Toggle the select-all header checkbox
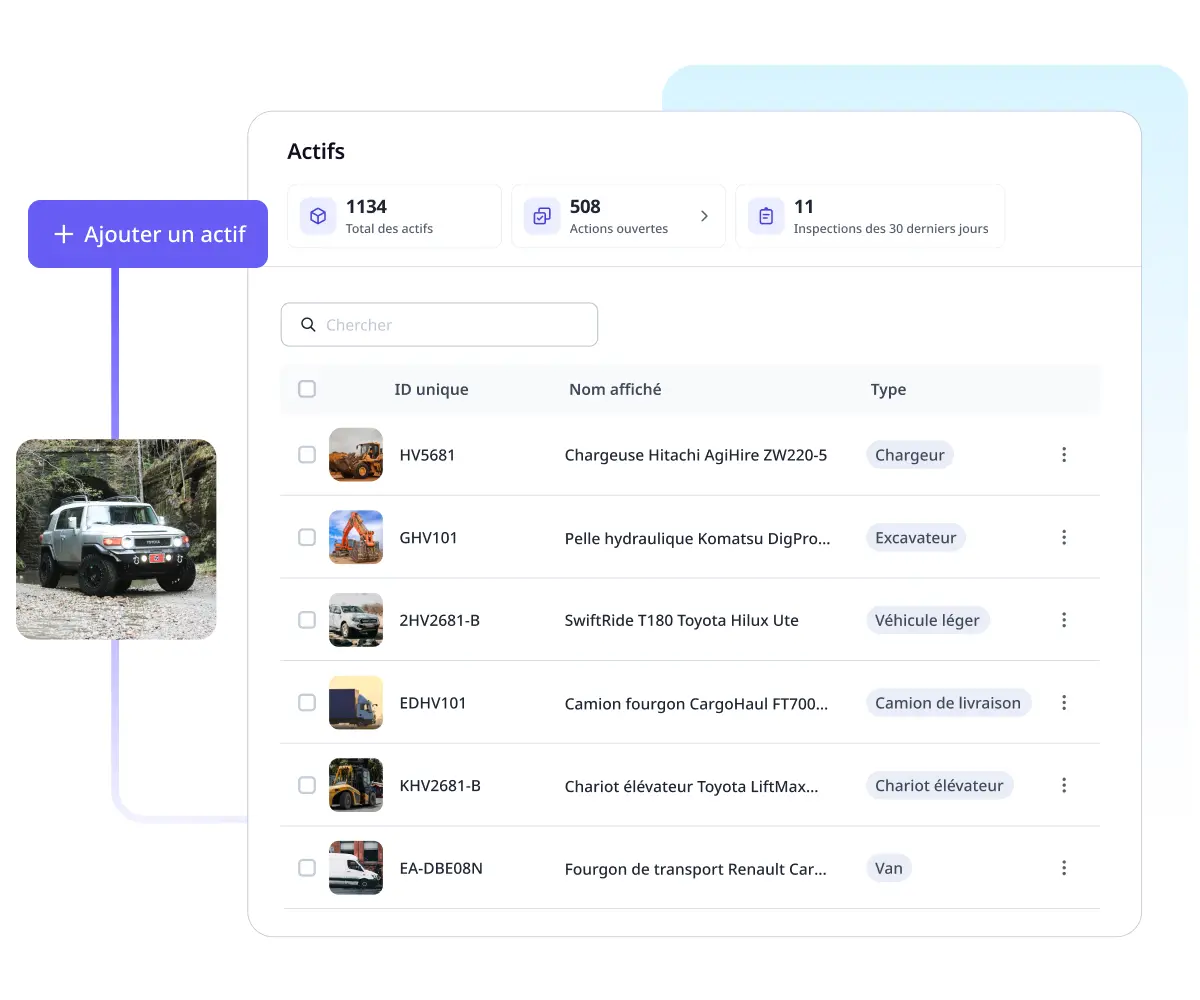 coord(307,389)
